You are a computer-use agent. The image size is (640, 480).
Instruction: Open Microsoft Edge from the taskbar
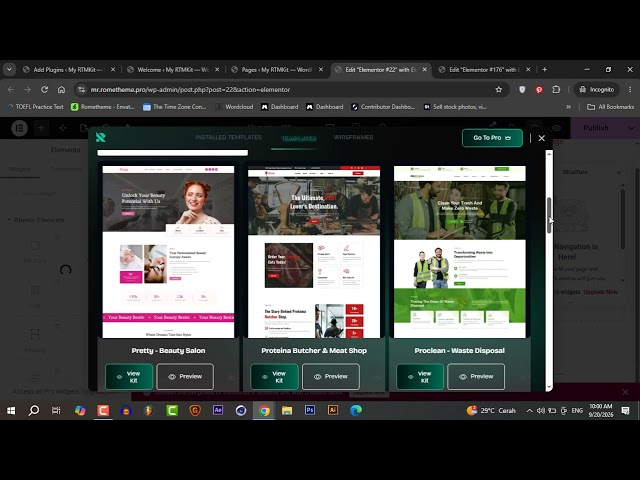356,410
